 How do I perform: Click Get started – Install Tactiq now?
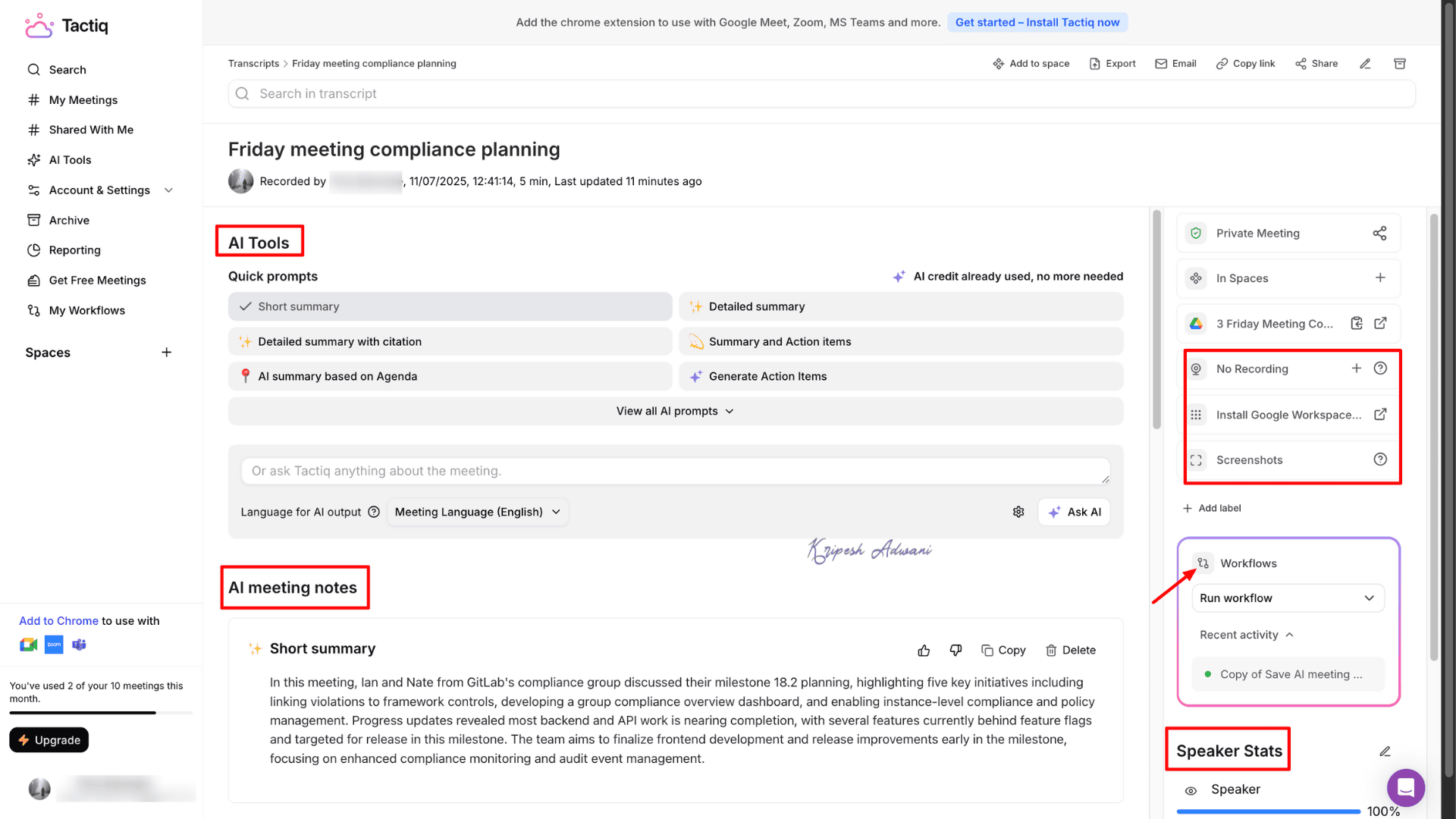coord(1037,23)
